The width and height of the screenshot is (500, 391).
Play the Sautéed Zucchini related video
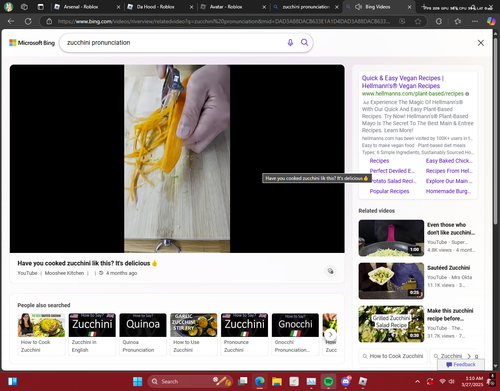point(391,281)
